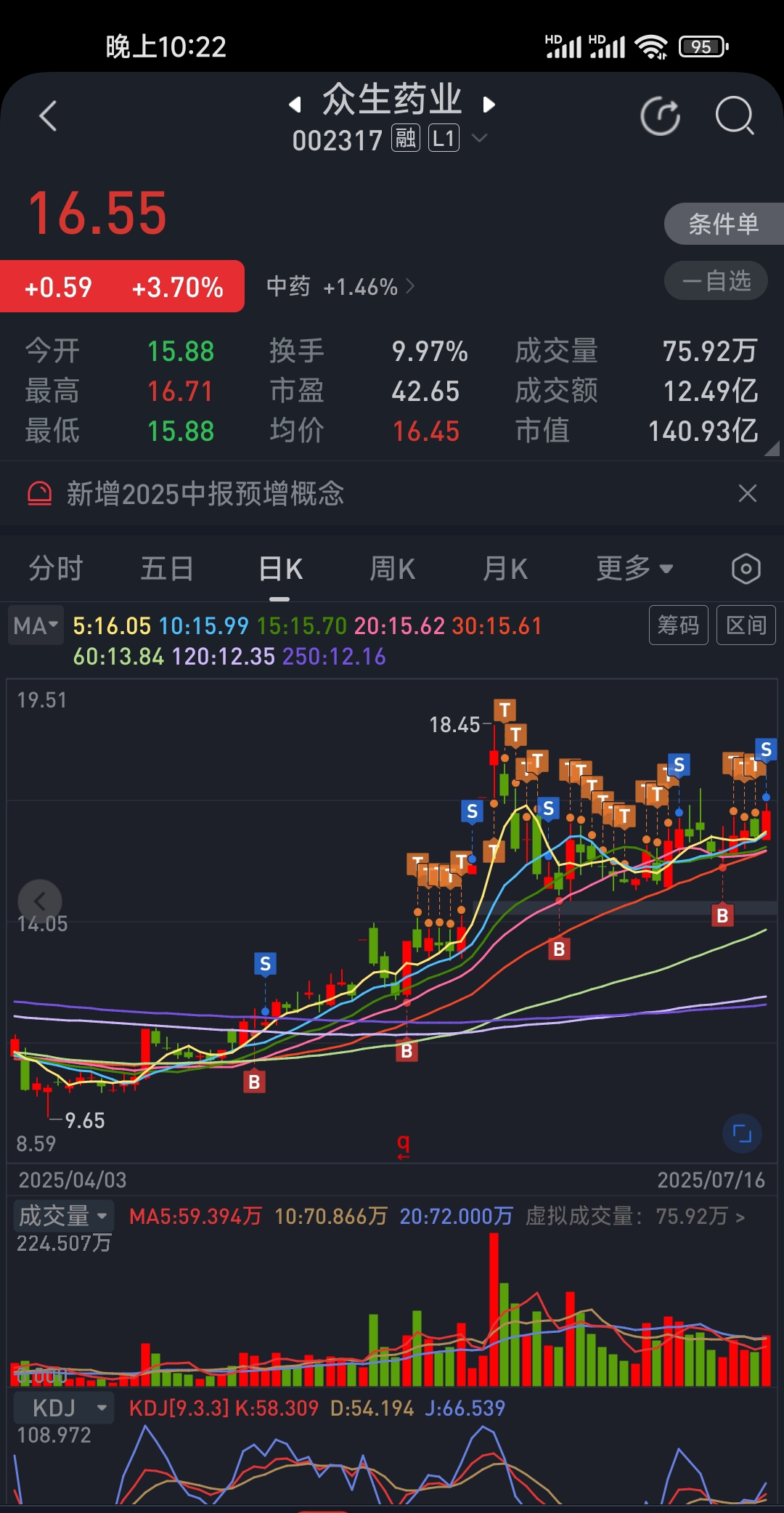This screenshot has width=784, height=1513.
Task: Tap the stock name 众生药业
Action: click(392, 100)
